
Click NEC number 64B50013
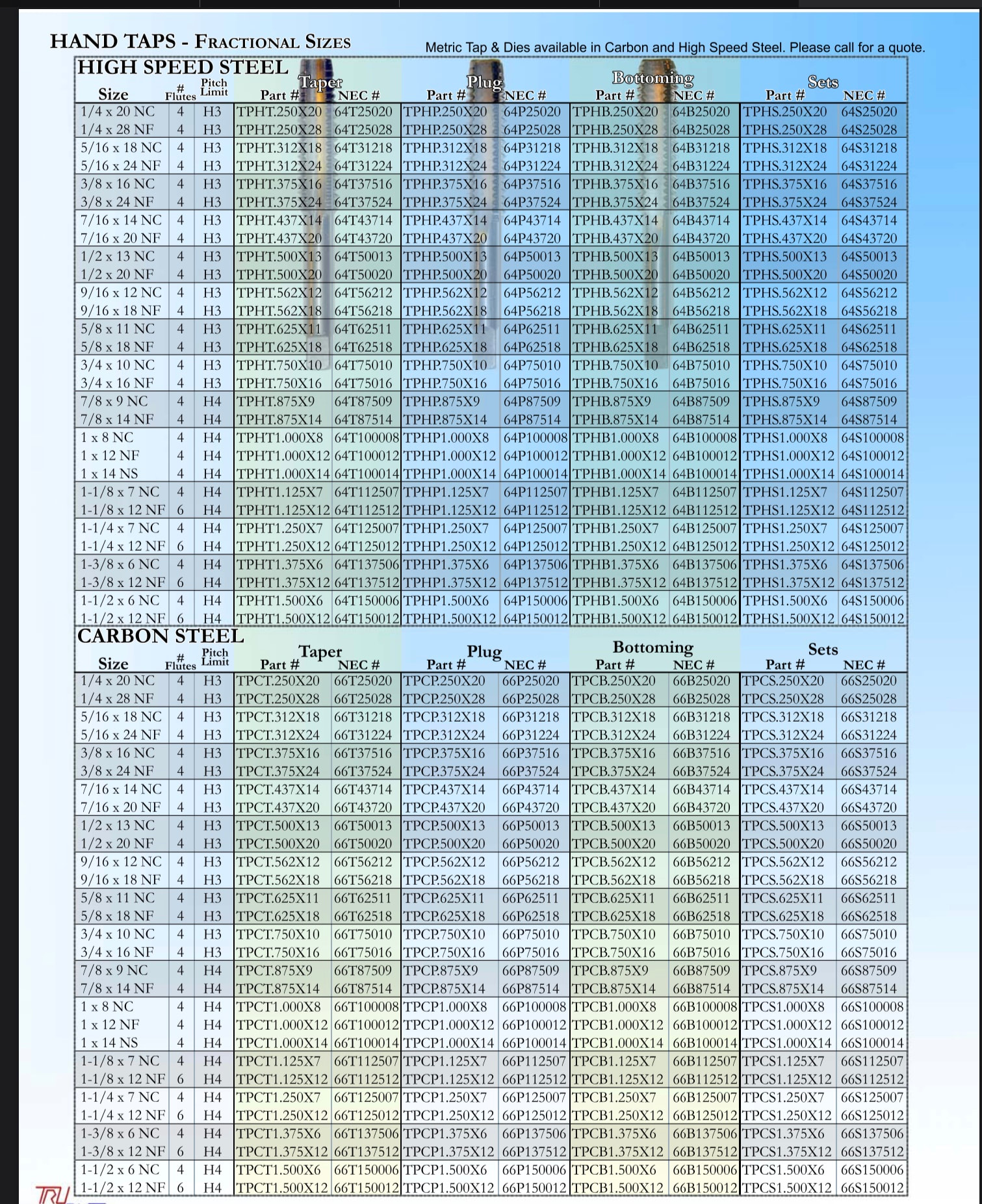pyautogui.click(x=701, y=257)
